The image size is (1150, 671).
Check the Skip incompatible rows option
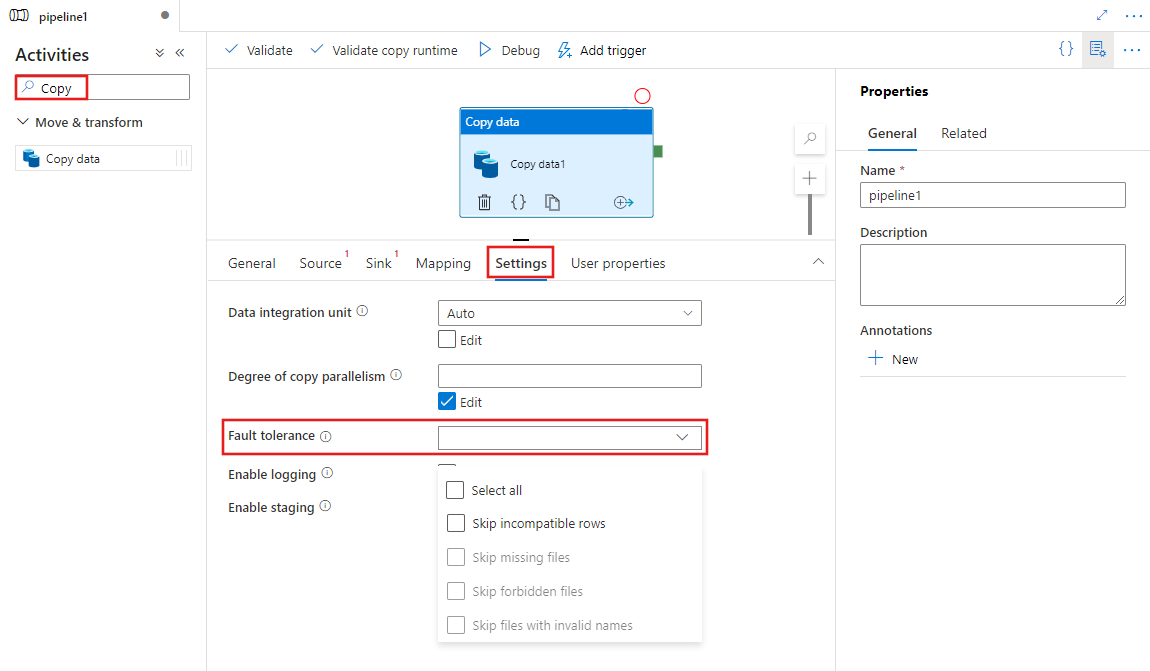(456, 523)
